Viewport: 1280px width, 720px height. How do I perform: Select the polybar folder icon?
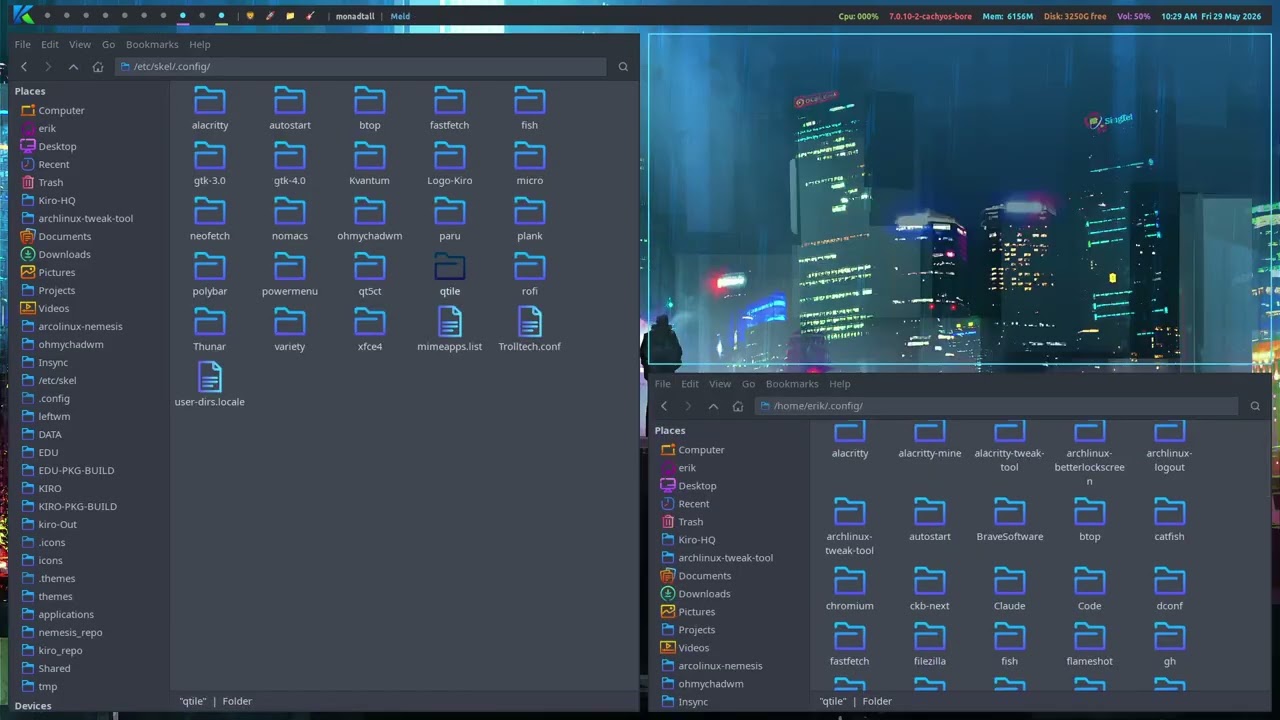pos(210,268)
